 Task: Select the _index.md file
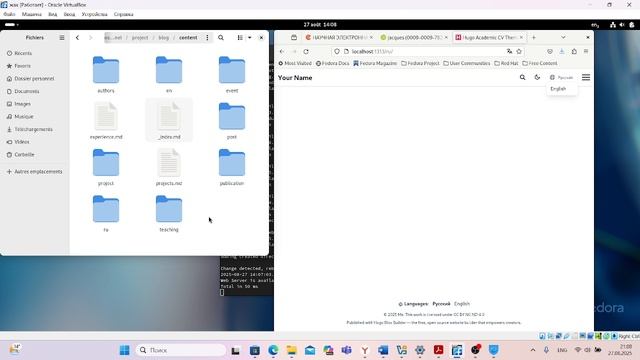tap(169, 116)
